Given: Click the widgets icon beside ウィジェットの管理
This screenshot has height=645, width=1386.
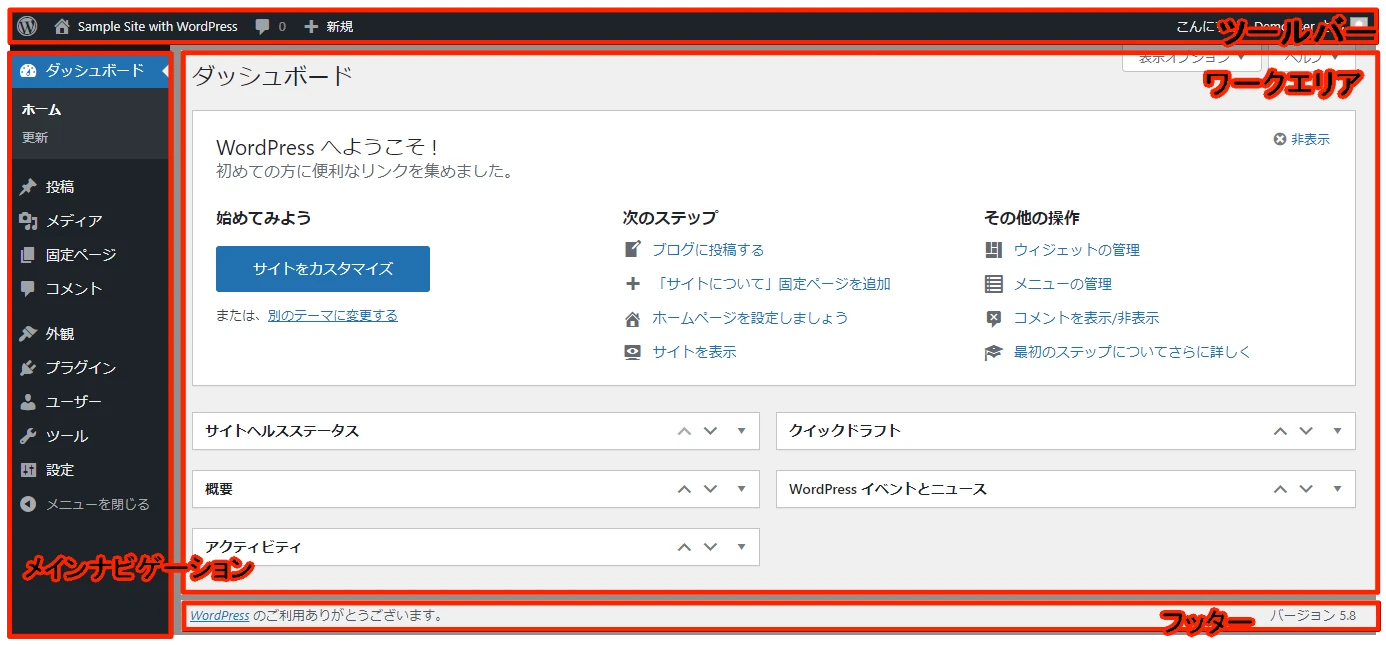Looking at the screenshot, I should click(x=993, y=250).
